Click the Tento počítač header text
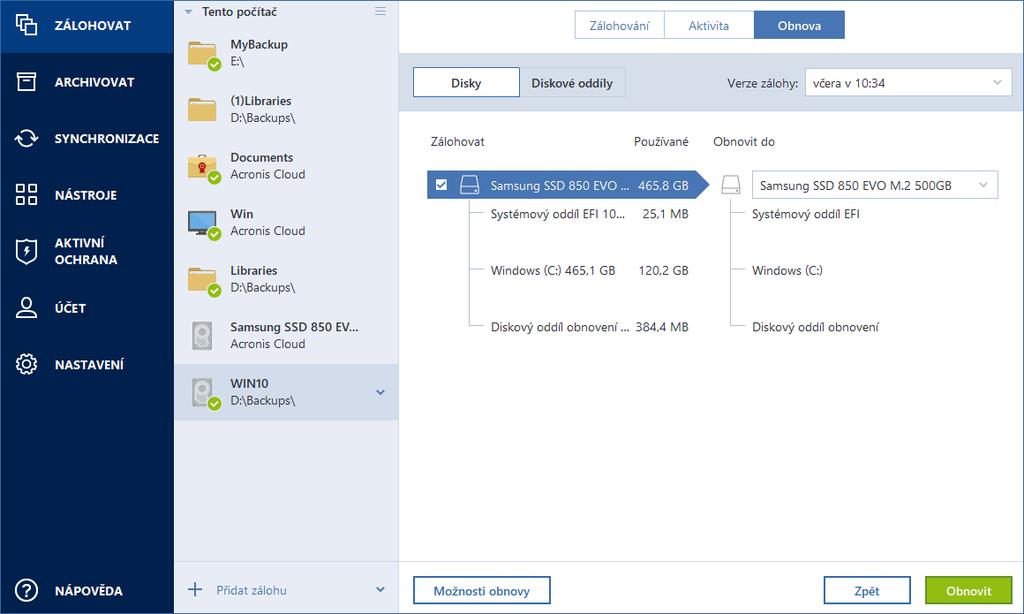 point(239,12)
